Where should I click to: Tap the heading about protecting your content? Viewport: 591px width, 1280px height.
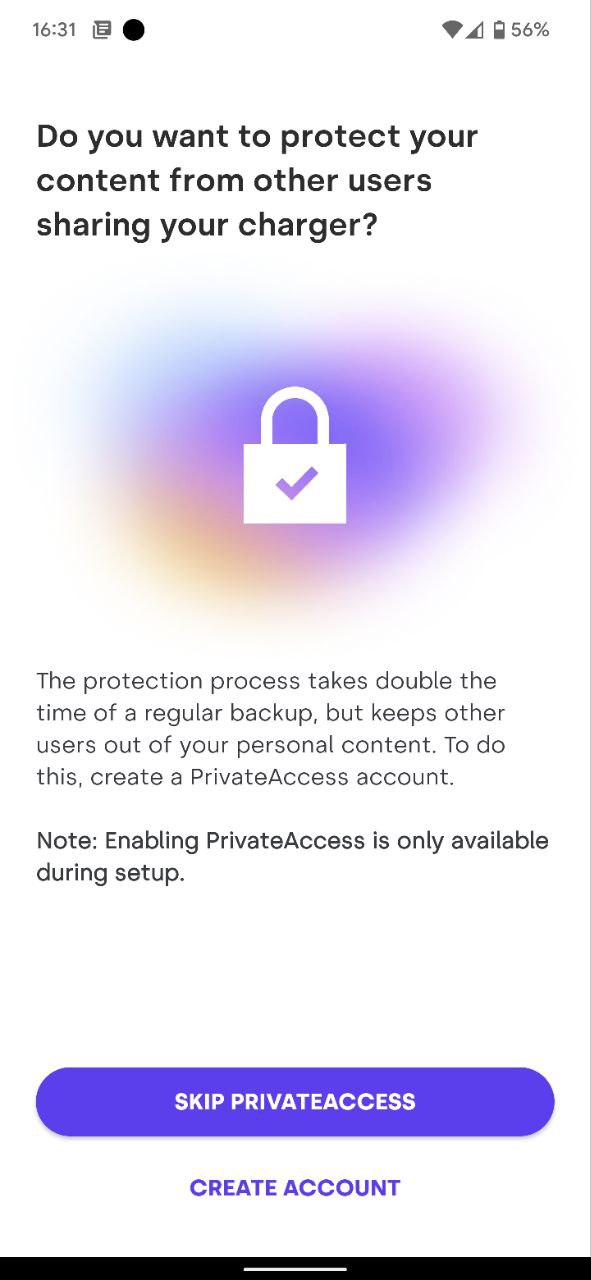(257, 181)
